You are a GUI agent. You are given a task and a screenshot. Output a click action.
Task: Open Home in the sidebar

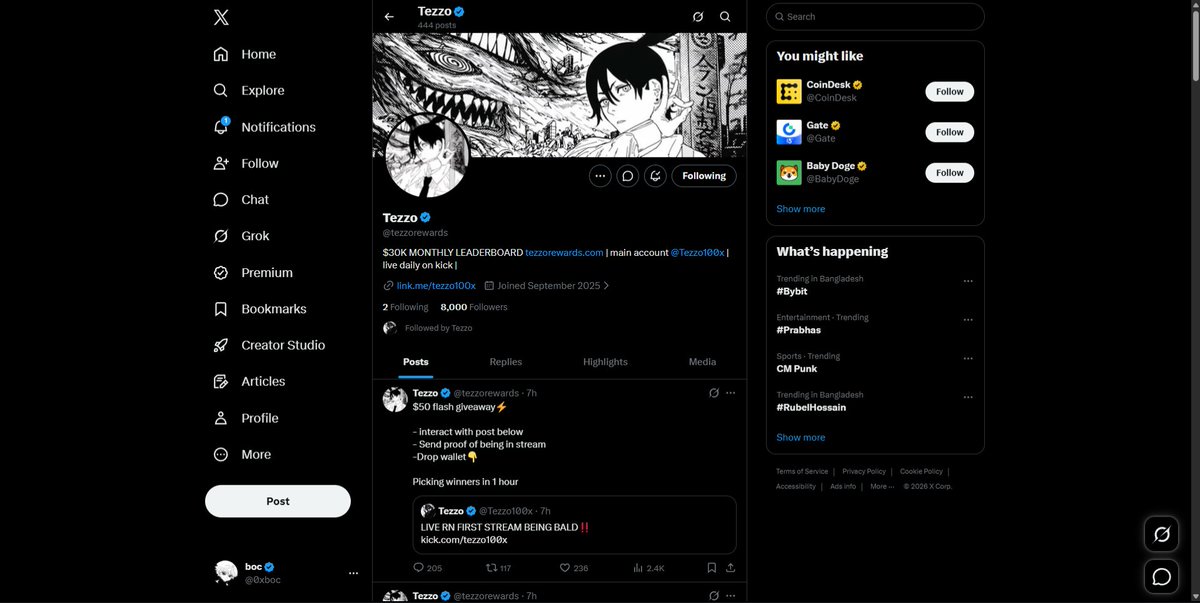coord(244,54)
